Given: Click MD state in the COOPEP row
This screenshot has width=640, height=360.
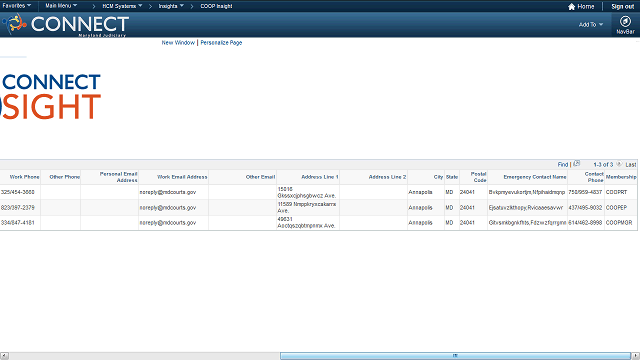Looking at the screenshot, I should [x=449, y=207].
